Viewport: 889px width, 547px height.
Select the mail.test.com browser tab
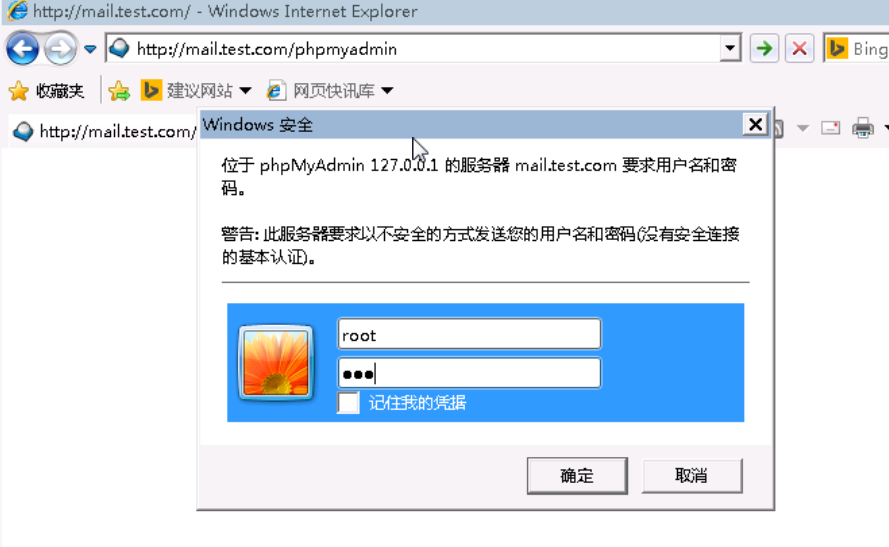click(104, 132)
